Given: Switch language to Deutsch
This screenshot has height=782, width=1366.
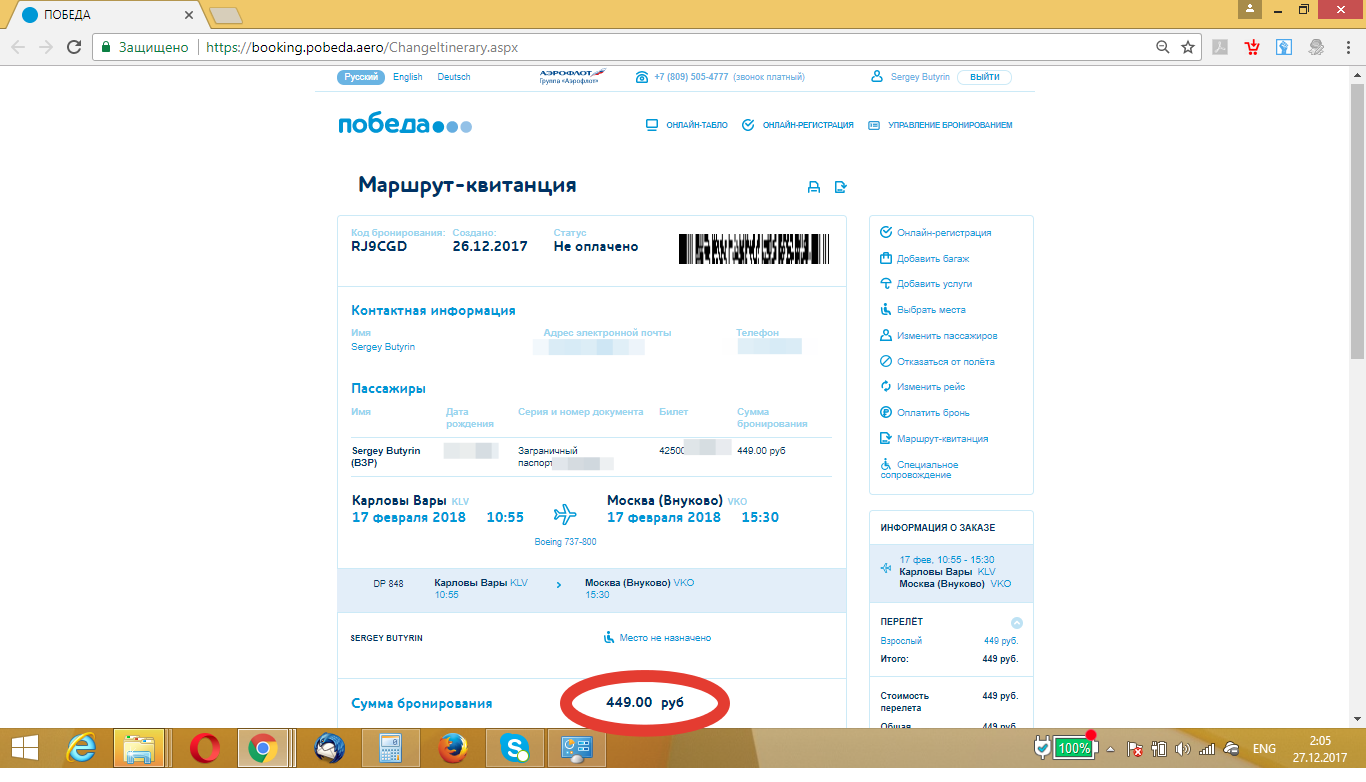Looking at the screenshot, I should click(454, 77).
